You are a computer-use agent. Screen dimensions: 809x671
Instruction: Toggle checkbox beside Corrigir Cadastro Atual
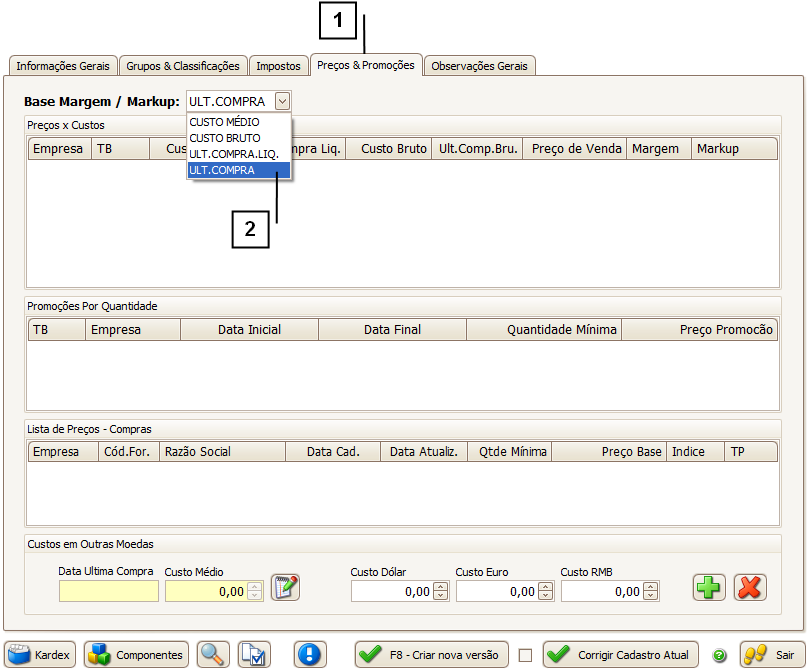[526, 656]
